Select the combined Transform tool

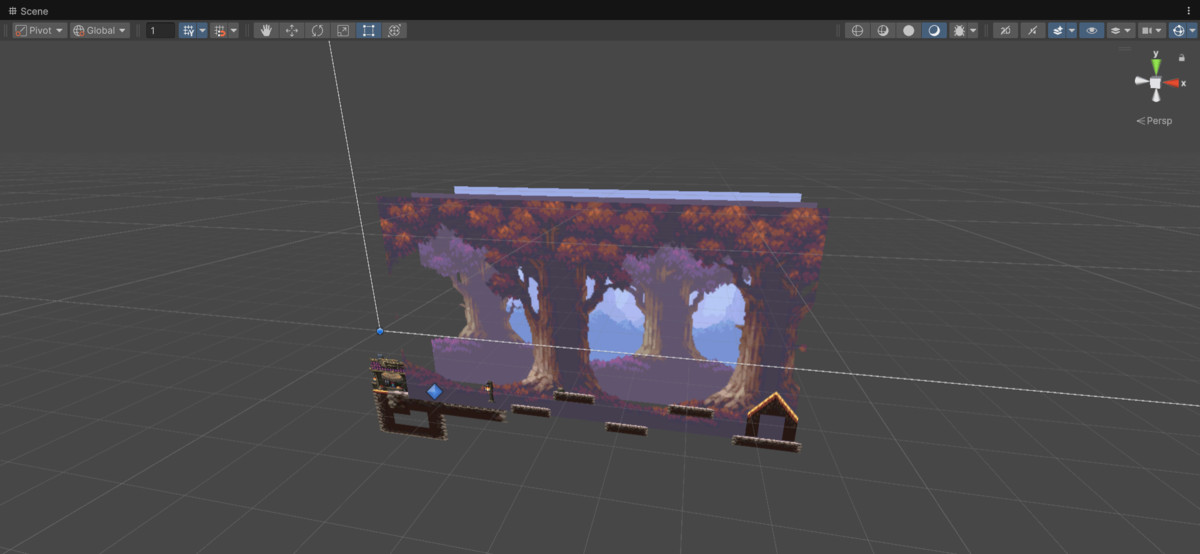pos(395,30)
